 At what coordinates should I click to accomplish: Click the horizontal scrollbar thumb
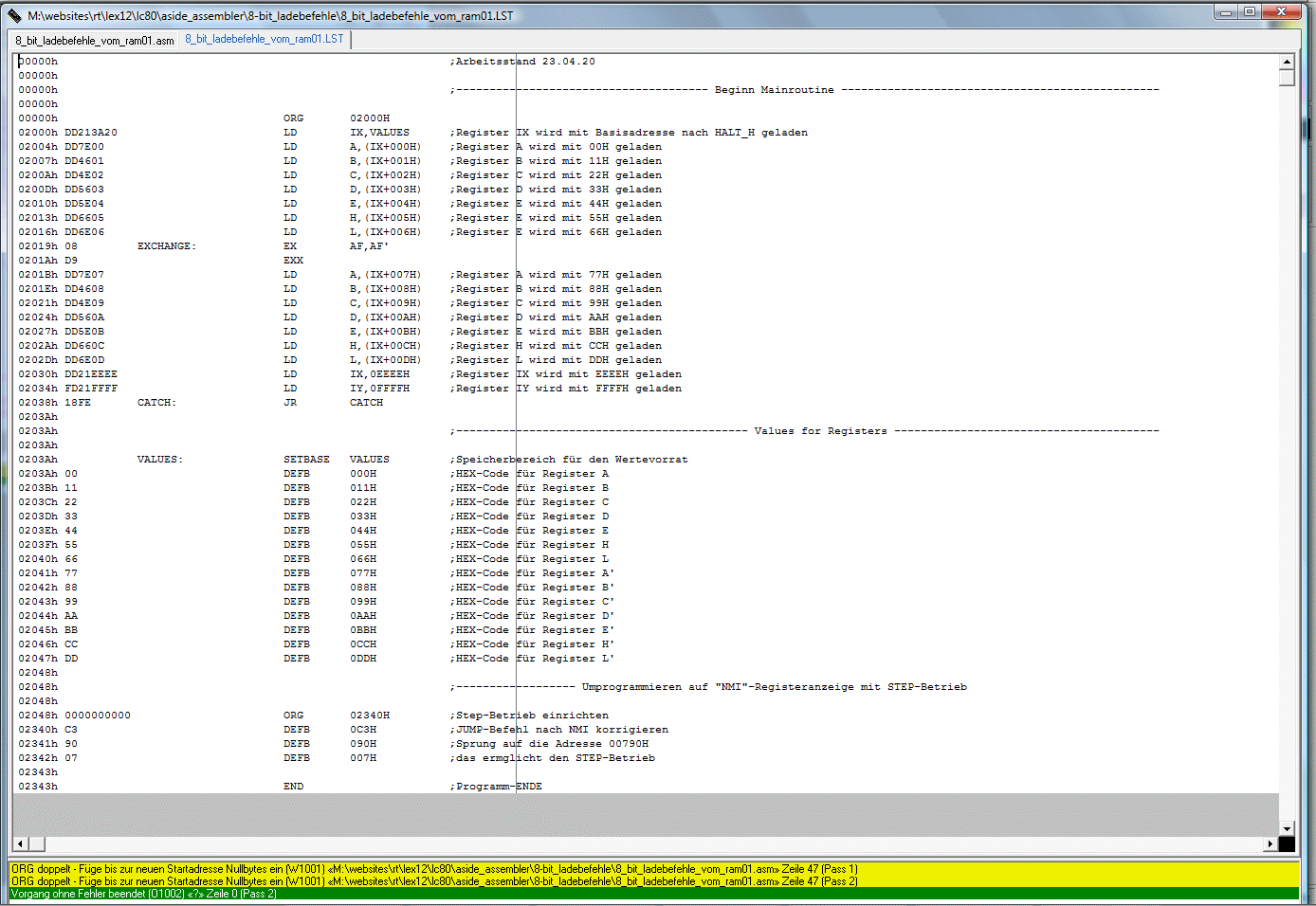36,843
